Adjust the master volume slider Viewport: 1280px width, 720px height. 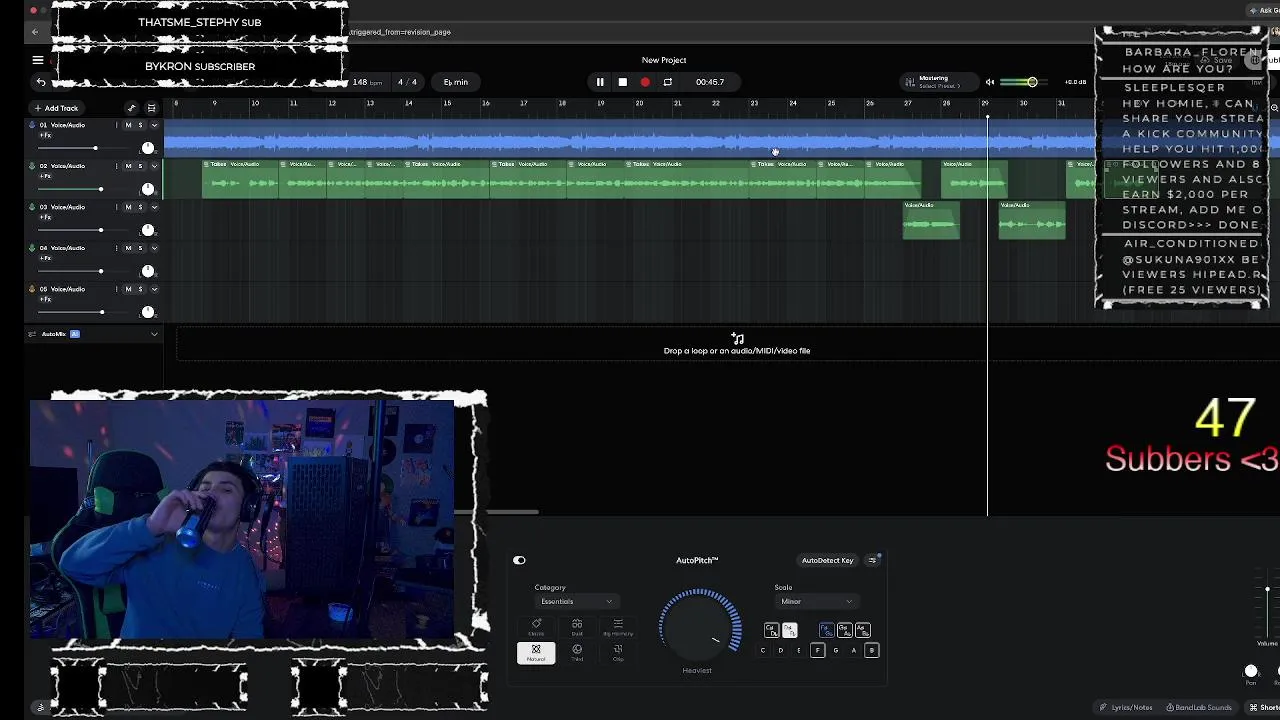tap(1024, 82)
